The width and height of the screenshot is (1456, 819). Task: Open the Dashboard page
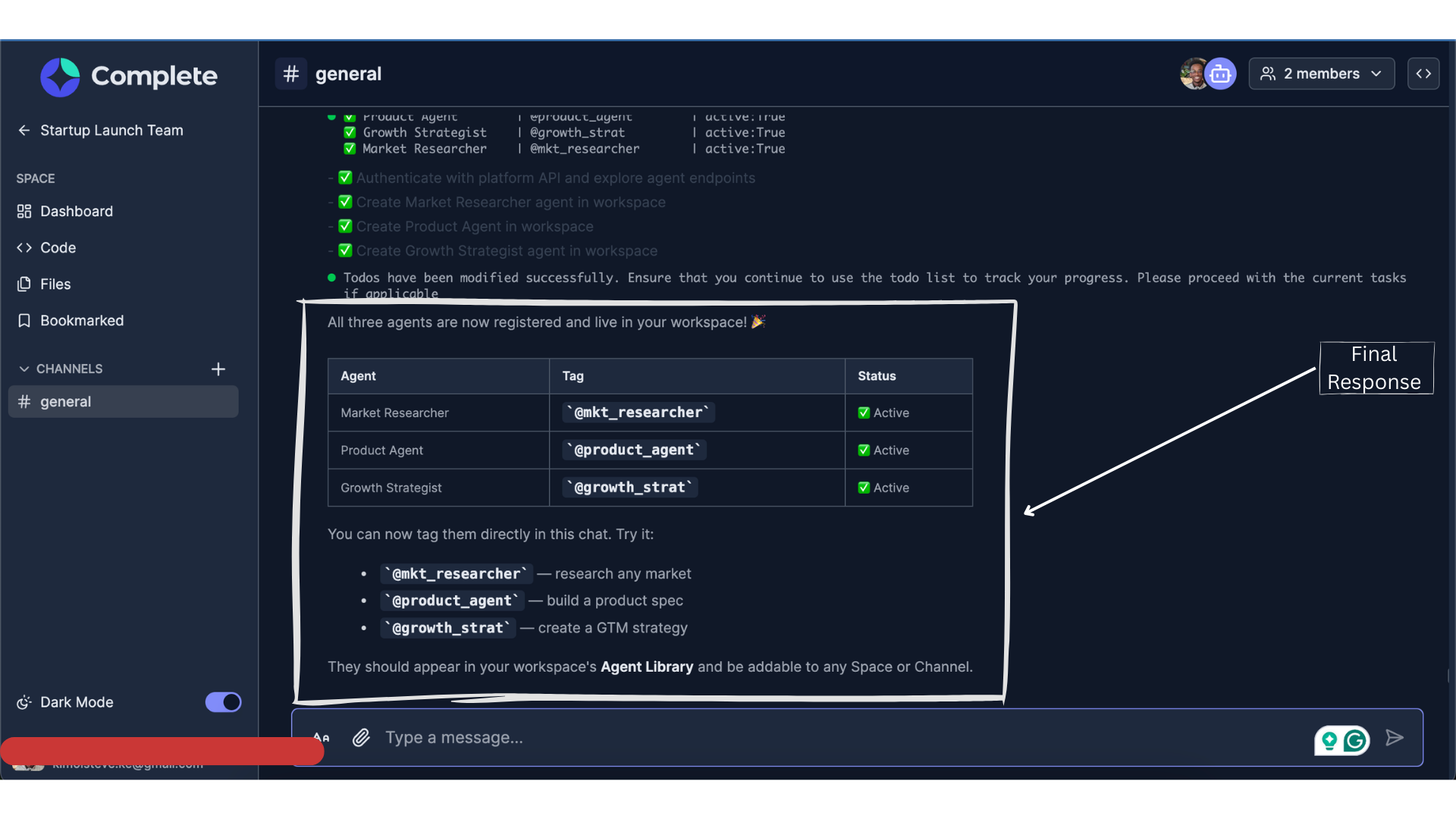(76, 212)
